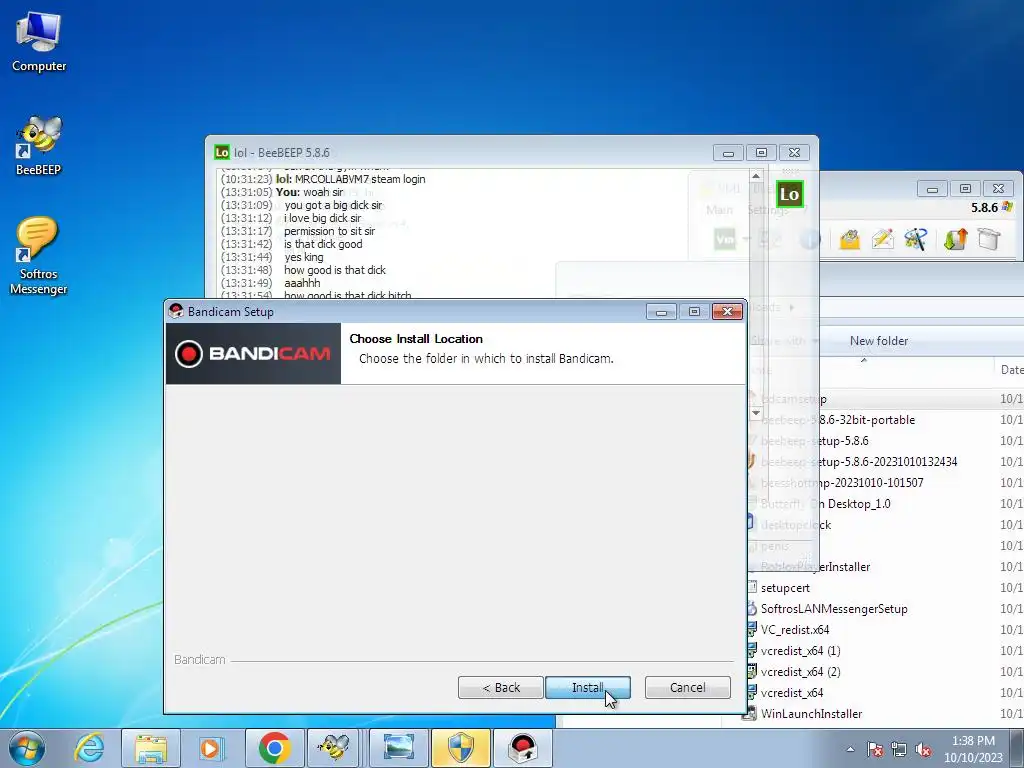Click BeeBEEP yellow mailbox toolbar icon
1024x768 pixels.
(x=849, y=240)
